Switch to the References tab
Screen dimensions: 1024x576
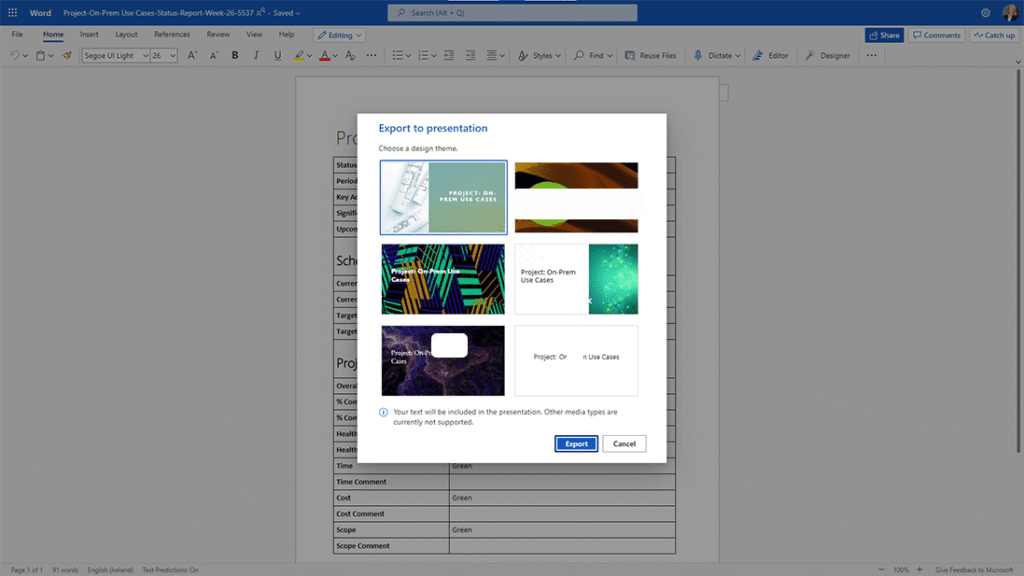[172, 34]
